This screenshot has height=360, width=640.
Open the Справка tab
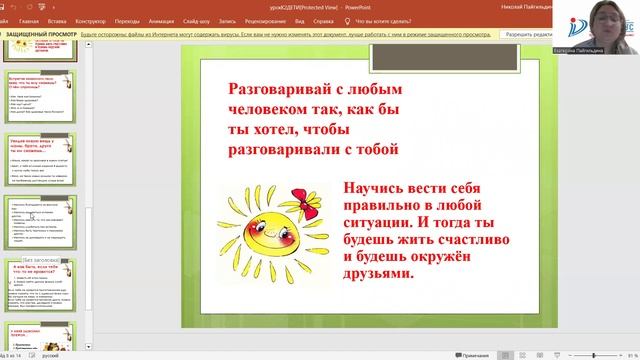coord(323,21)
